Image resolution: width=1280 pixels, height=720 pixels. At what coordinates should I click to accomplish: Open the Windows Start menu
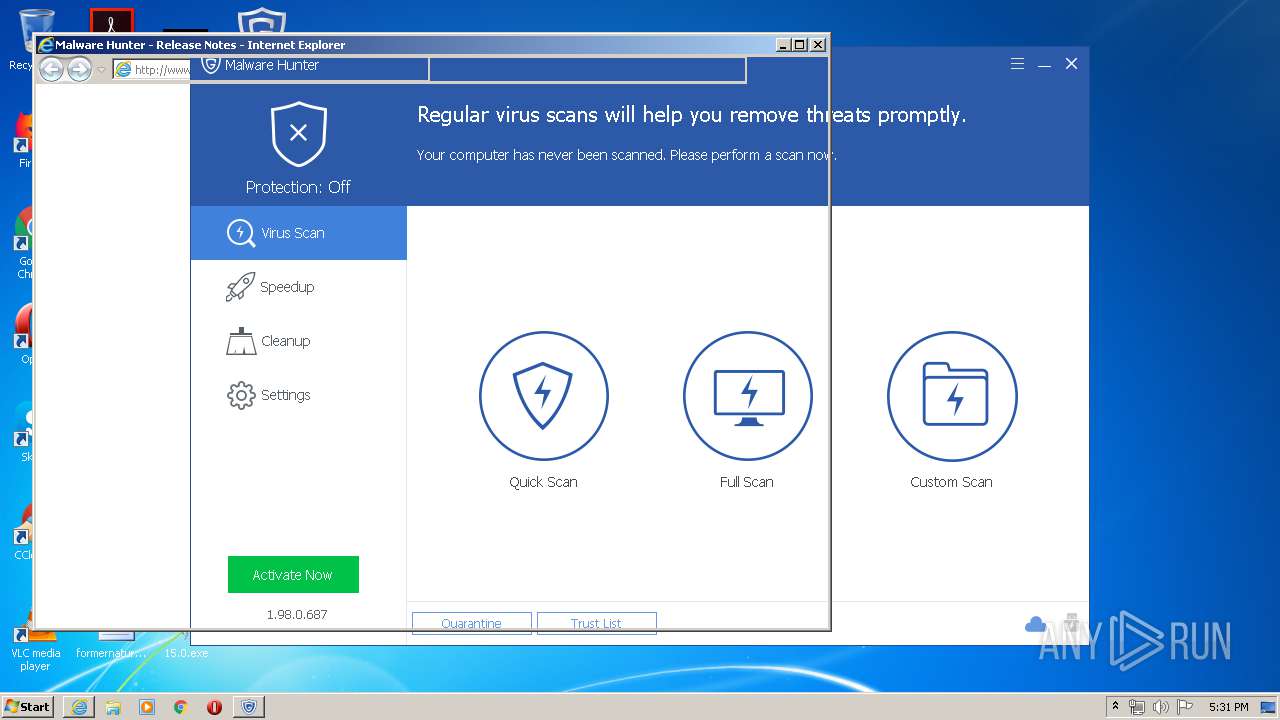28,706
